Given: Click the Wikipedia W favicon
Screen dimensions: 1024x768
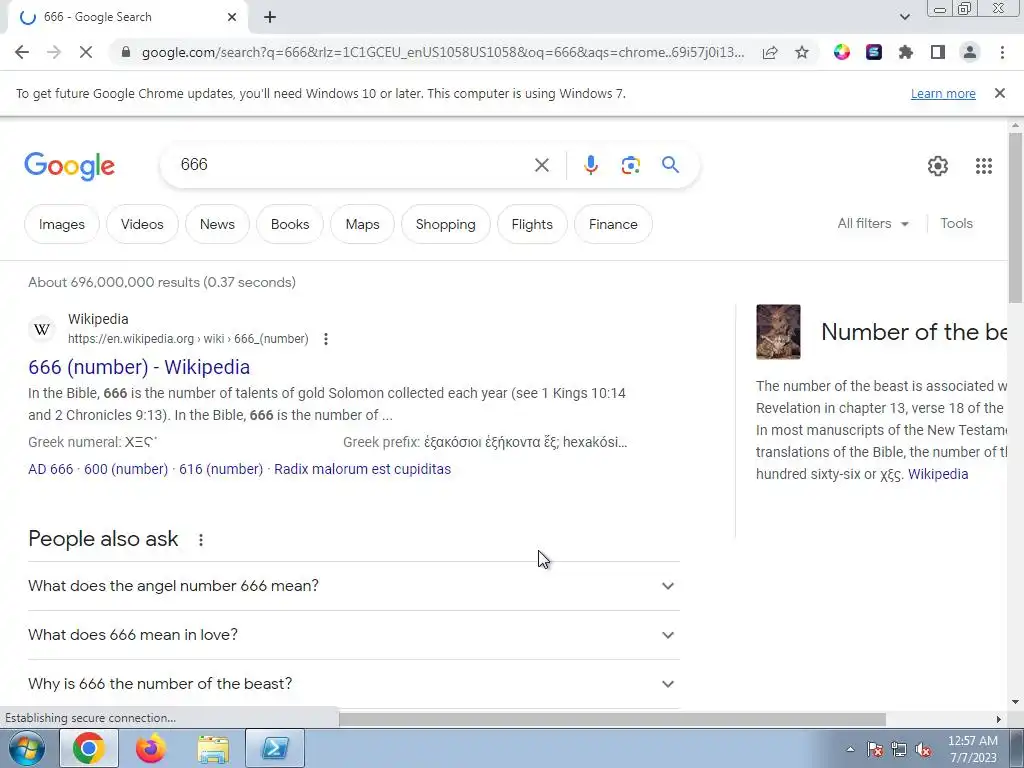Looking at the screenshot, I should (x=42, y=329).
